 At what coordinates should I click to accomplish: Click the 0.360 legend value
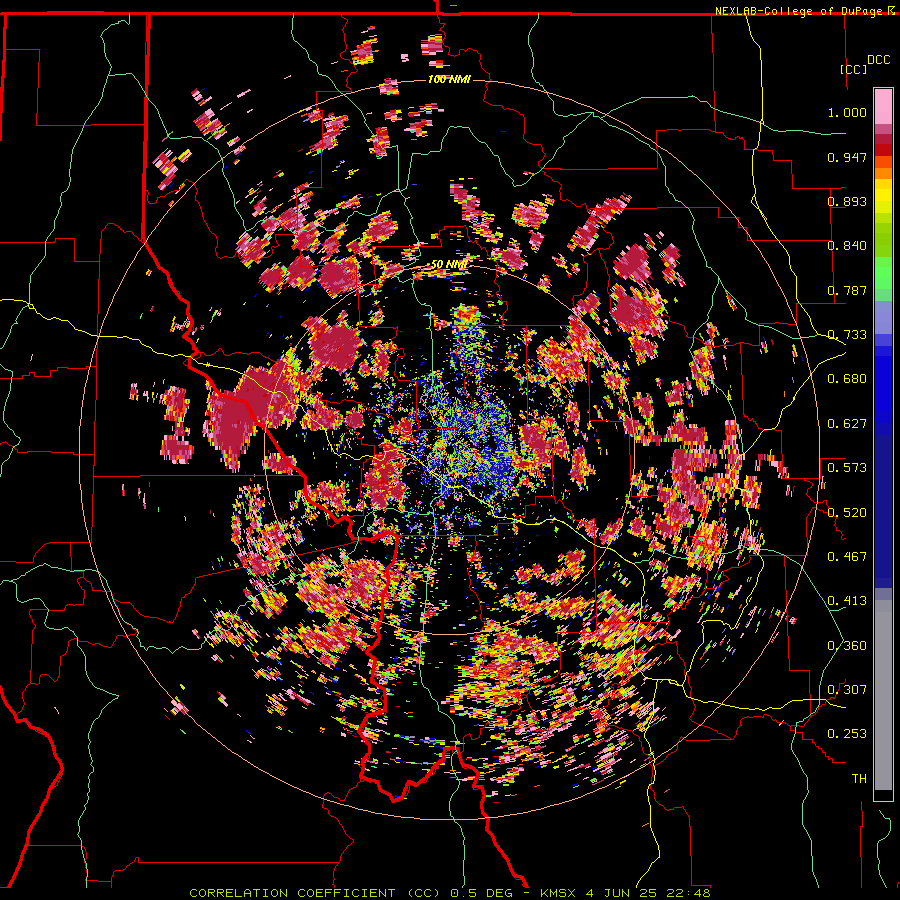click(x=847, y=646)
